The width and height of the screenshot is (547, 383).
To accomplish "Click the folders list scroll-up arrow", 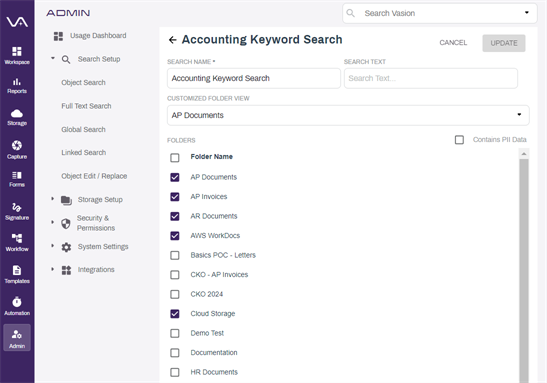I will [x=524, y=154].
